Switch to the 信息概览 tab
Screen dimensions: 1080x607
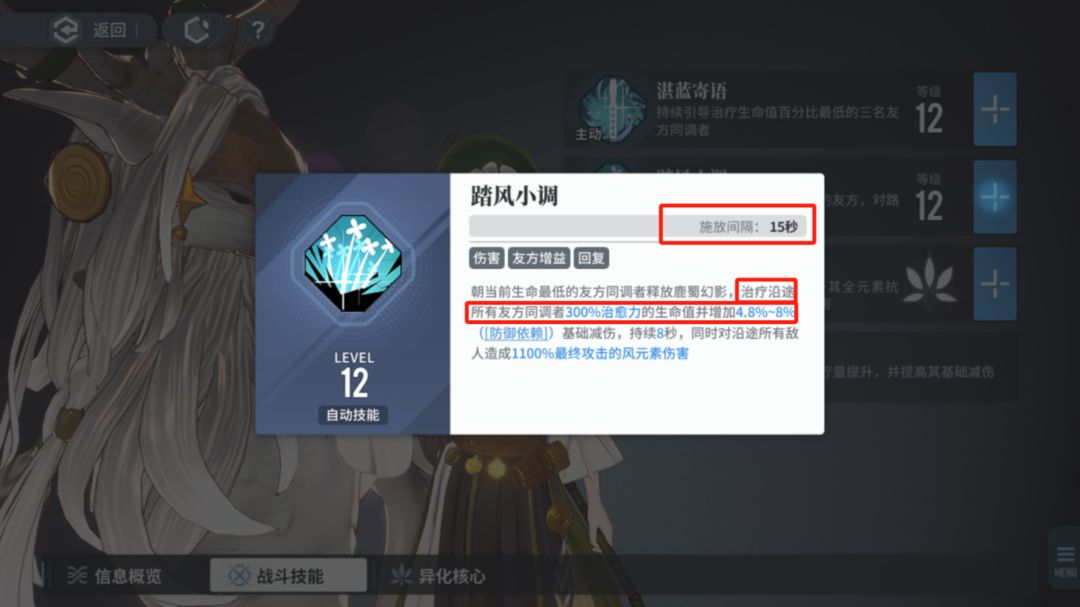tap(114, 576)
